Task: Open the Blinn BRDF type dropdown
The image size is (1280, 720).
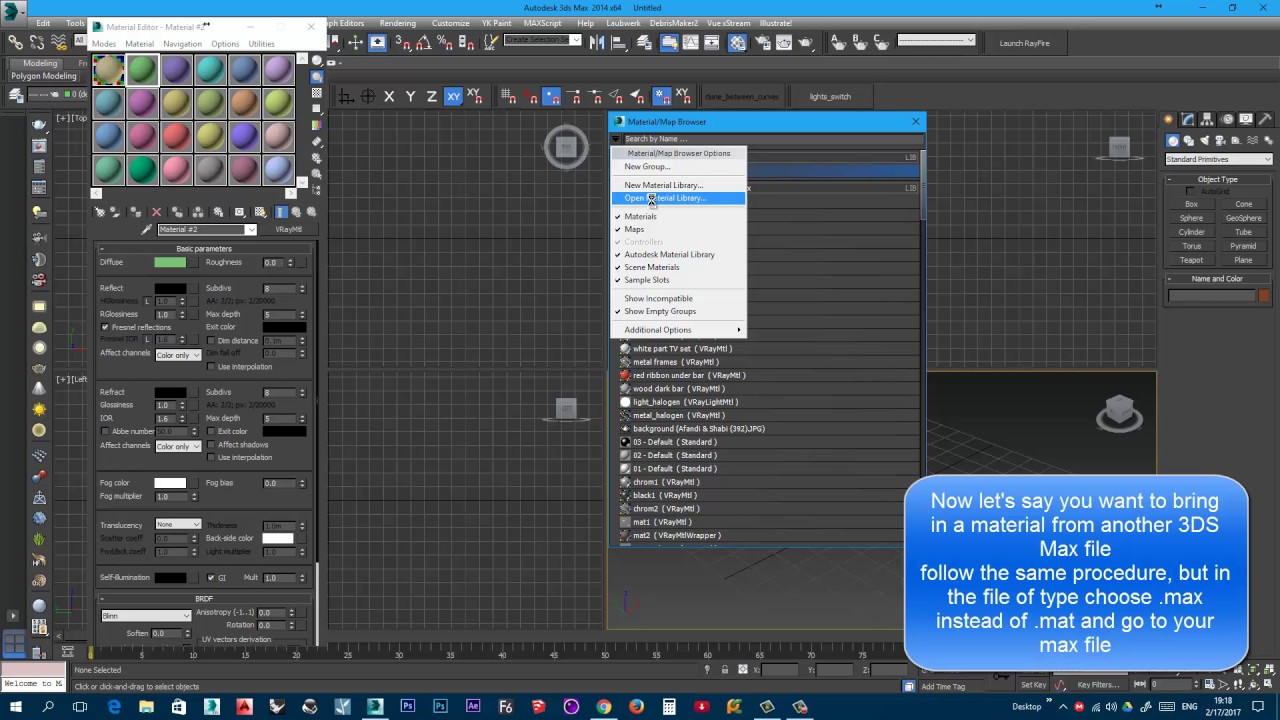Action: coord(146,615)
